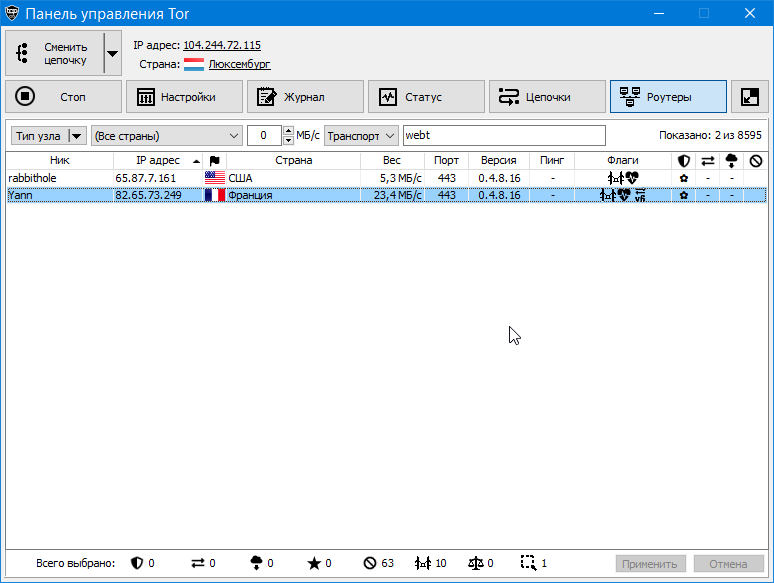This screenshot has height=583, width=774.
Task: Click the bridge counter icon showing 10
Action: tap(430, 563)
